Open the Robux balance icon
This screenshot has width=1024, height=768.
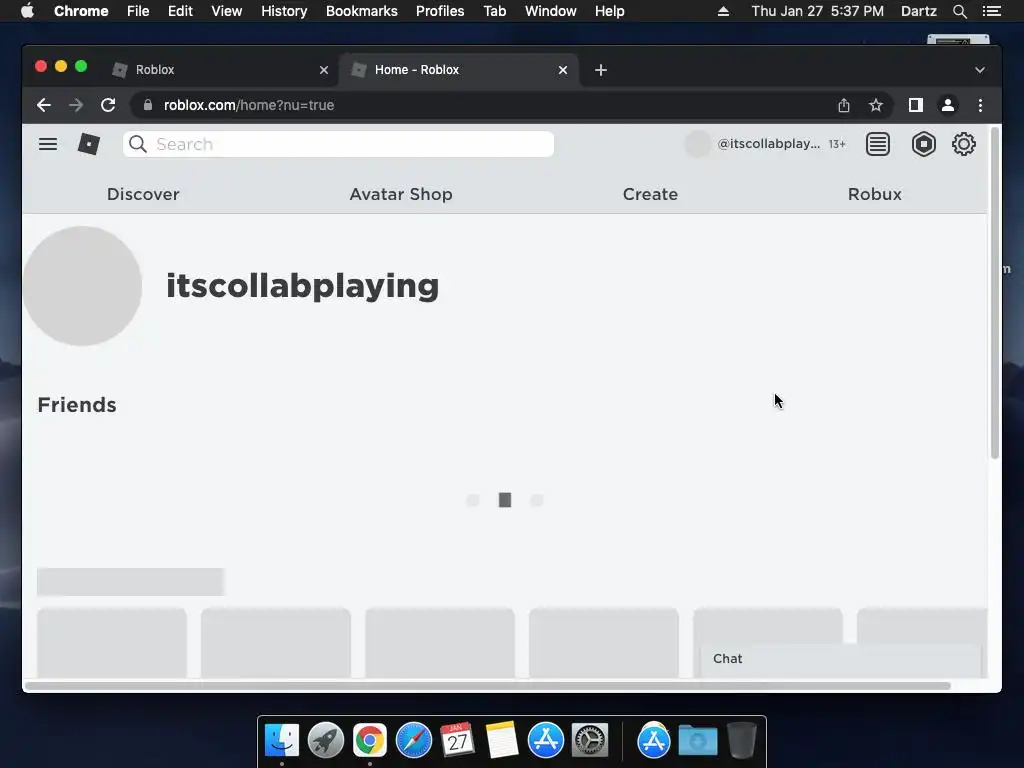(x=923, y=144)
